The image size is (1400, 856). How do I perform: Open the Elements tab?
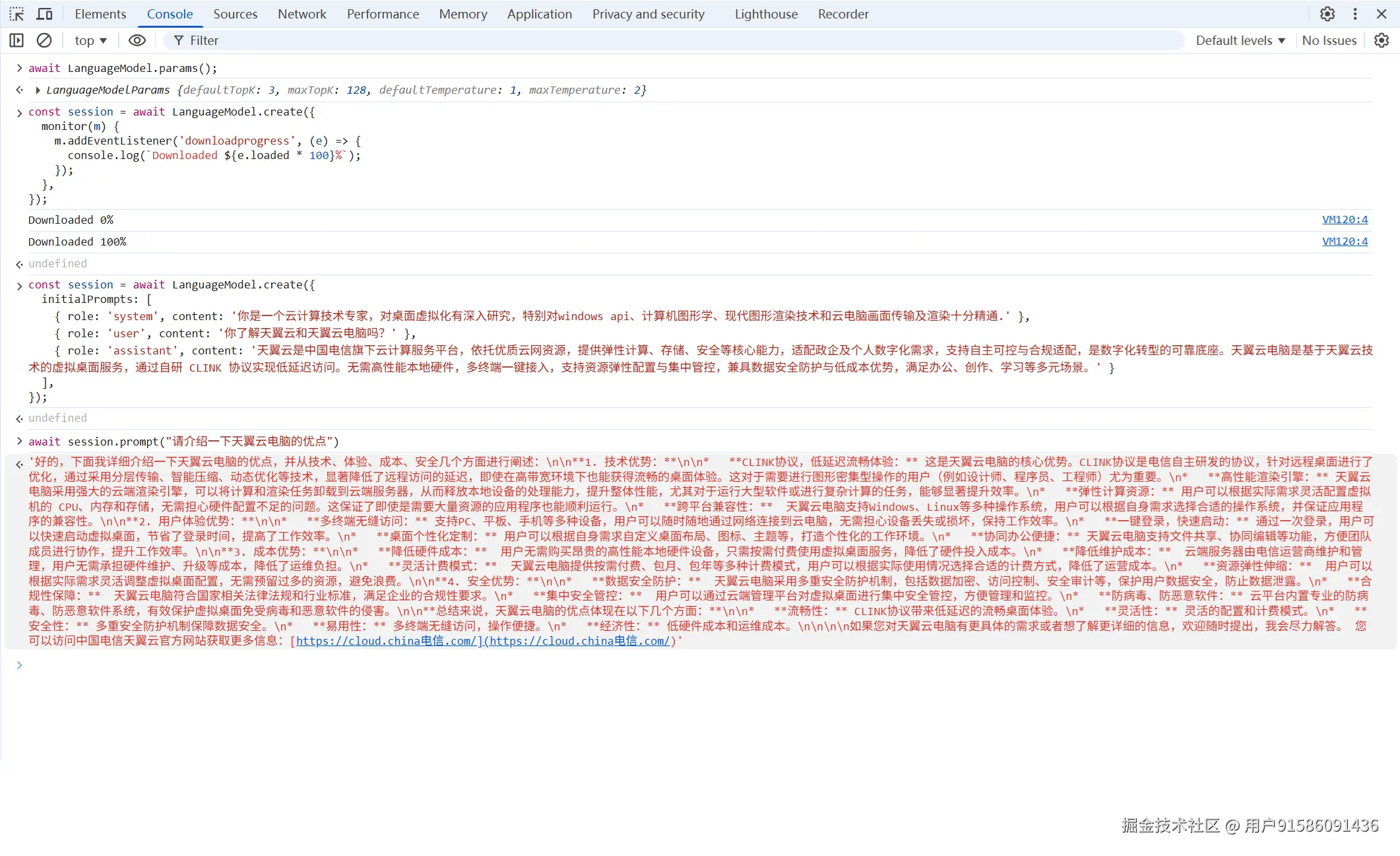click(x=100, y=14)
